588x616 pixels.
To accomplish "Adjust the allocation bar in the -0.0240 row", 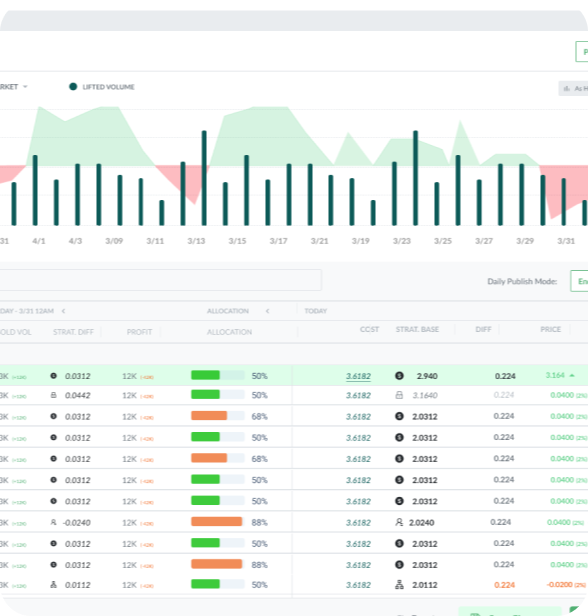I will pos(218,522).
